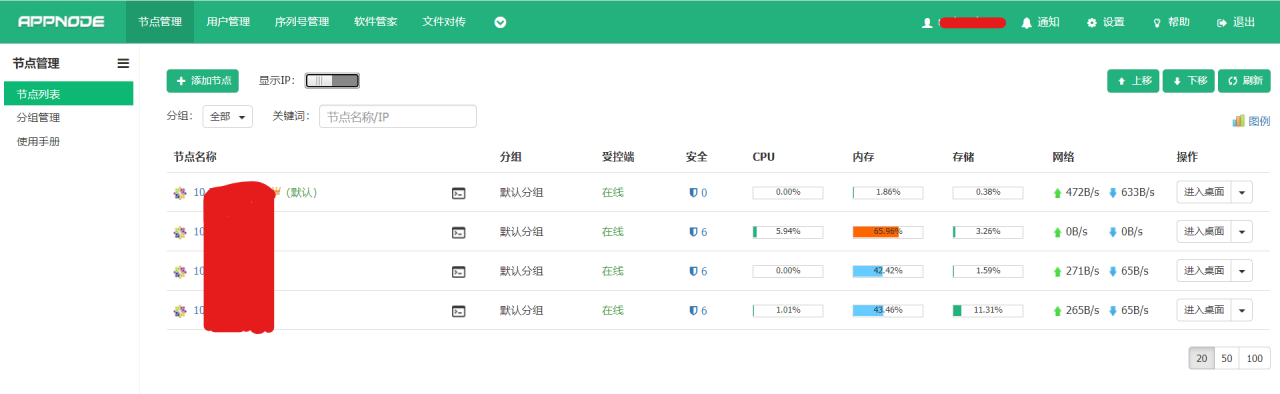Viewport: 1280px width, 394px height.
Task: Open the 通知 bell notifications
Action: click(x=1040, y=22)
